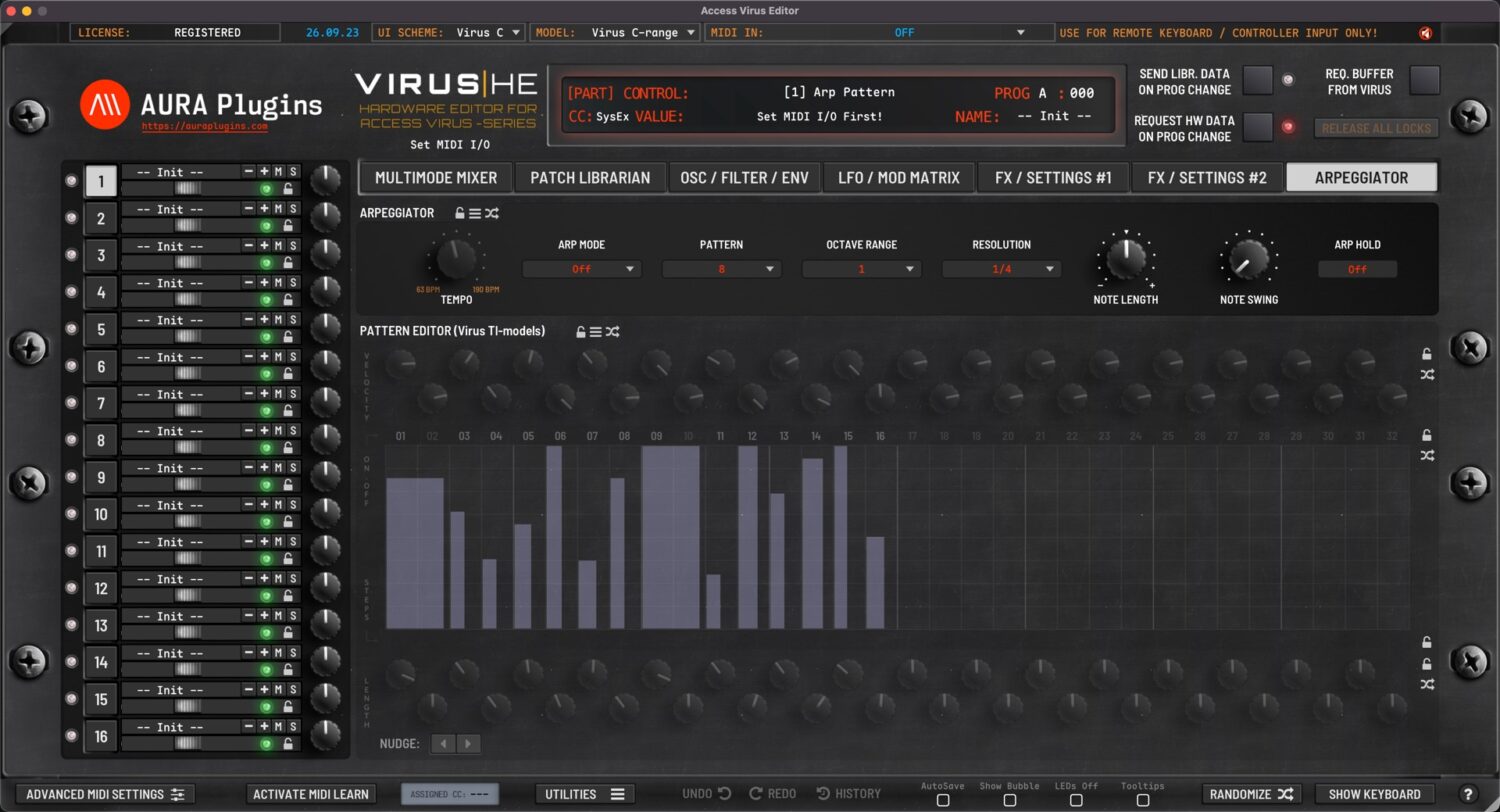Viewport: 1500px width, 812px height.
Task: Open the menu icon next to PATTERN EDITOR
Action: [x=596, y=331]
